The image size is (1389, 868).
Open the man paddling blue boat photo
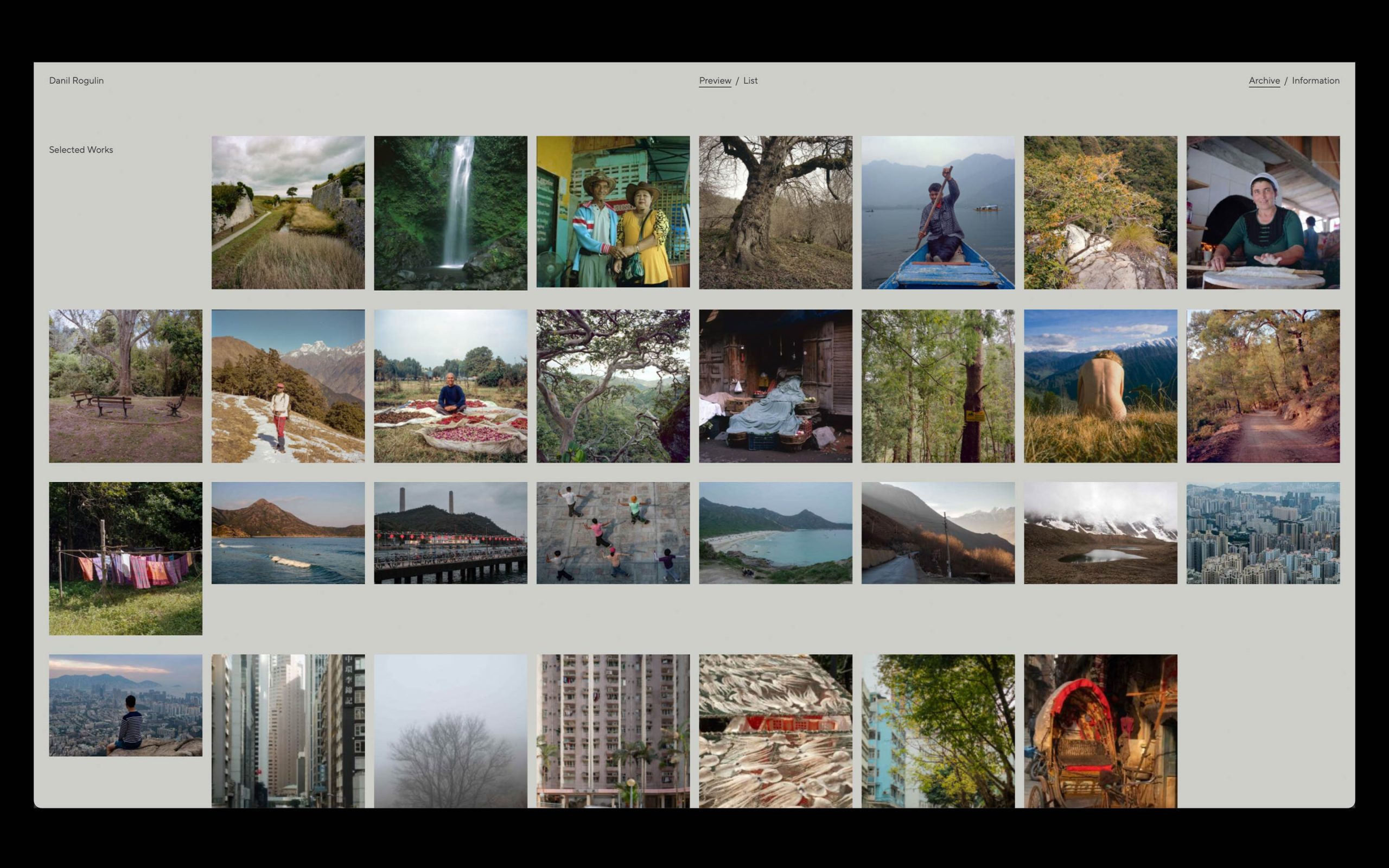tap(938, 213)
